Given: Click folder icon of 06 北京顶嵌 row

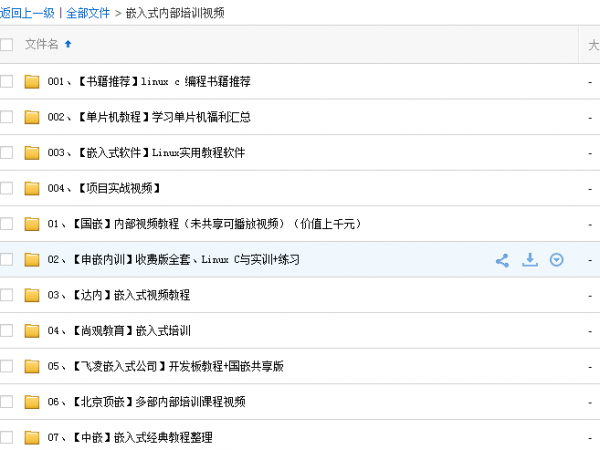Looking at the screenshot, I should click(32, 402).
